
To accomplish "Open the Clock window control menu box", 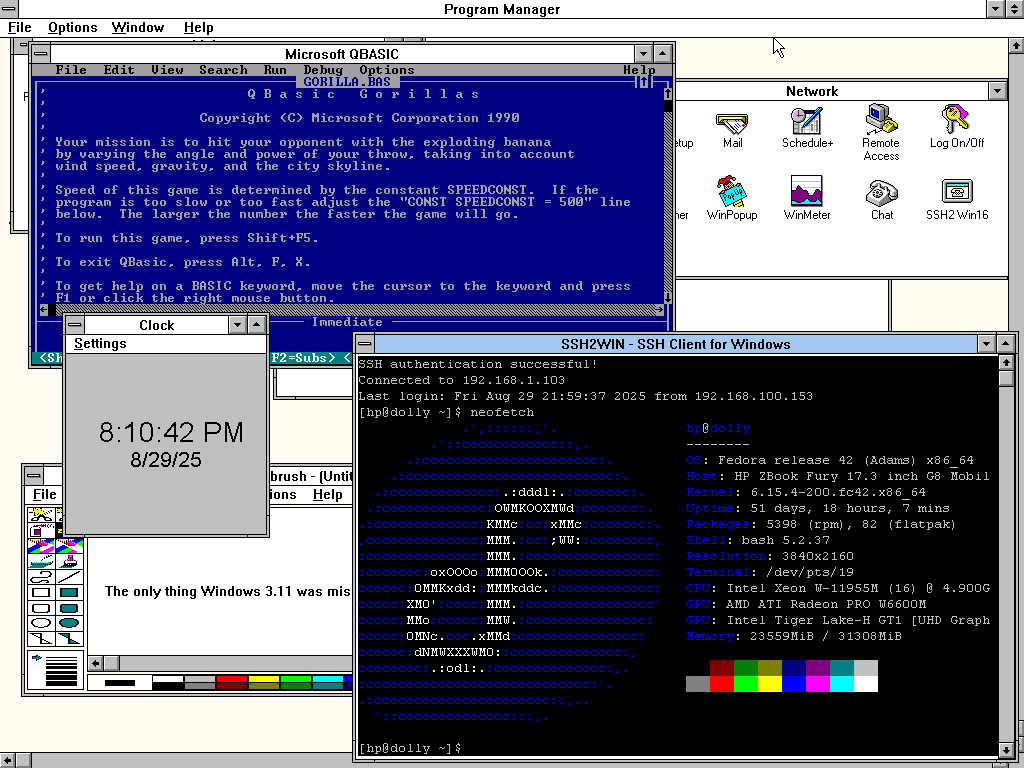I will click(x=75, y=325).
